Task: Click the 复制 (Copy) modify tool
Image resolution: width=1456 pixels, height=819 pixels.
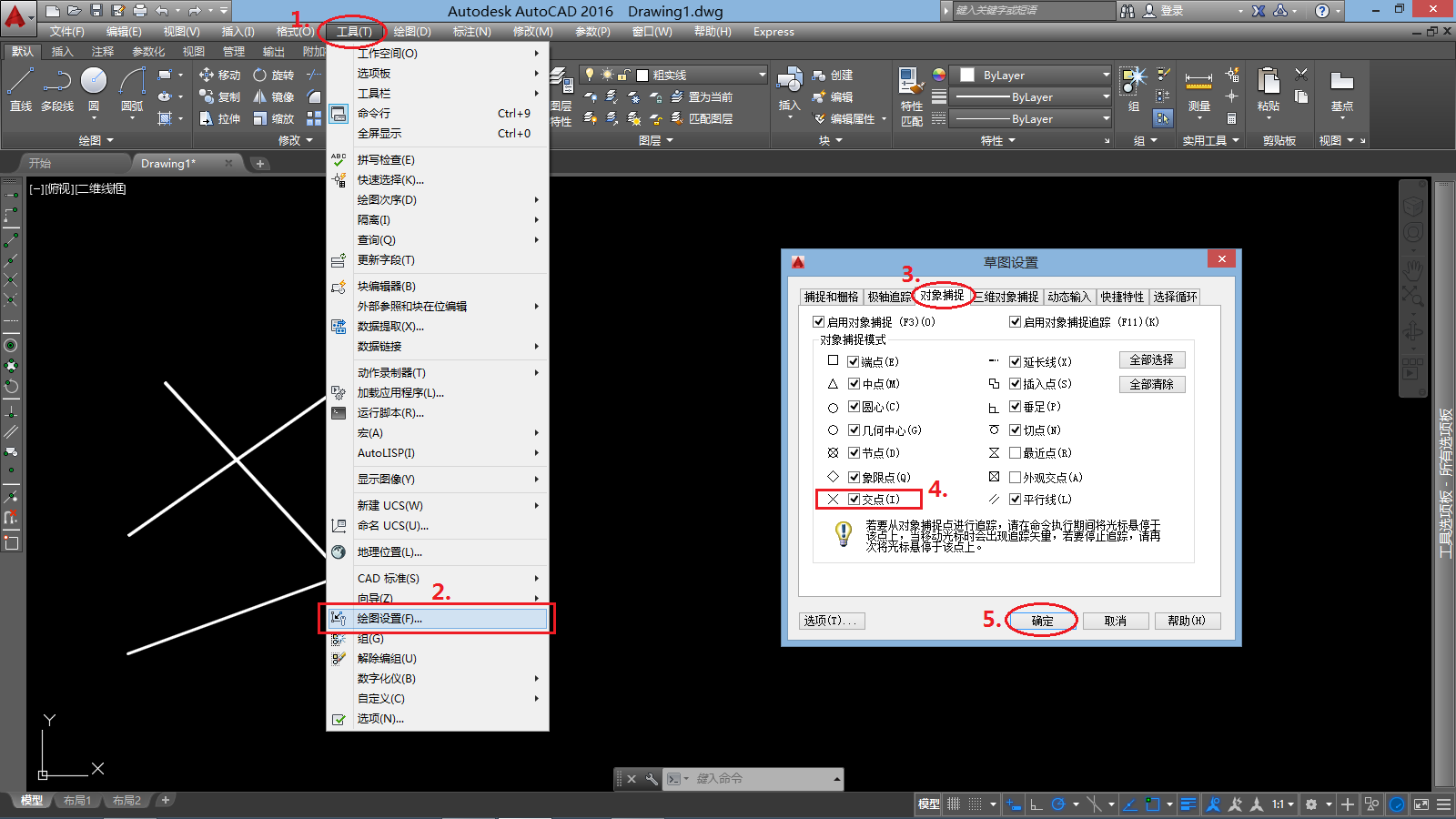Action: click(x=220, y=96)
